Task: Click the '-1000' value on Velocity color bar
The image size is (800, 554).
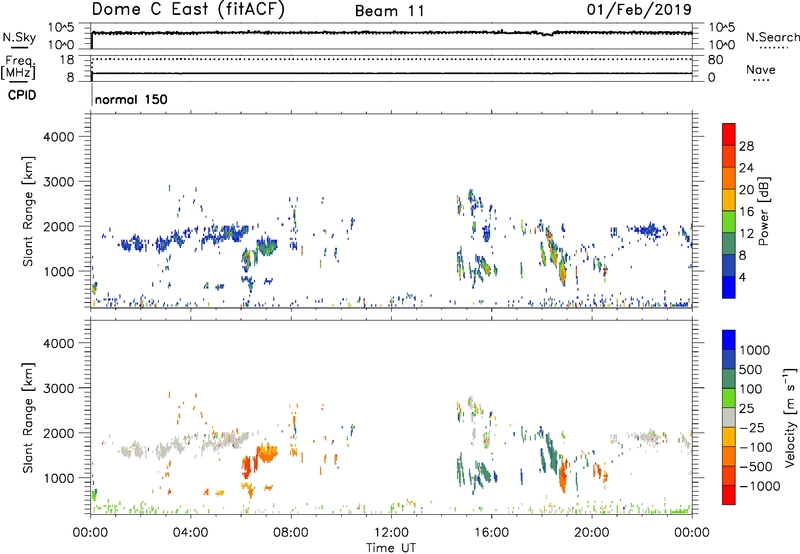Action: 760,486
